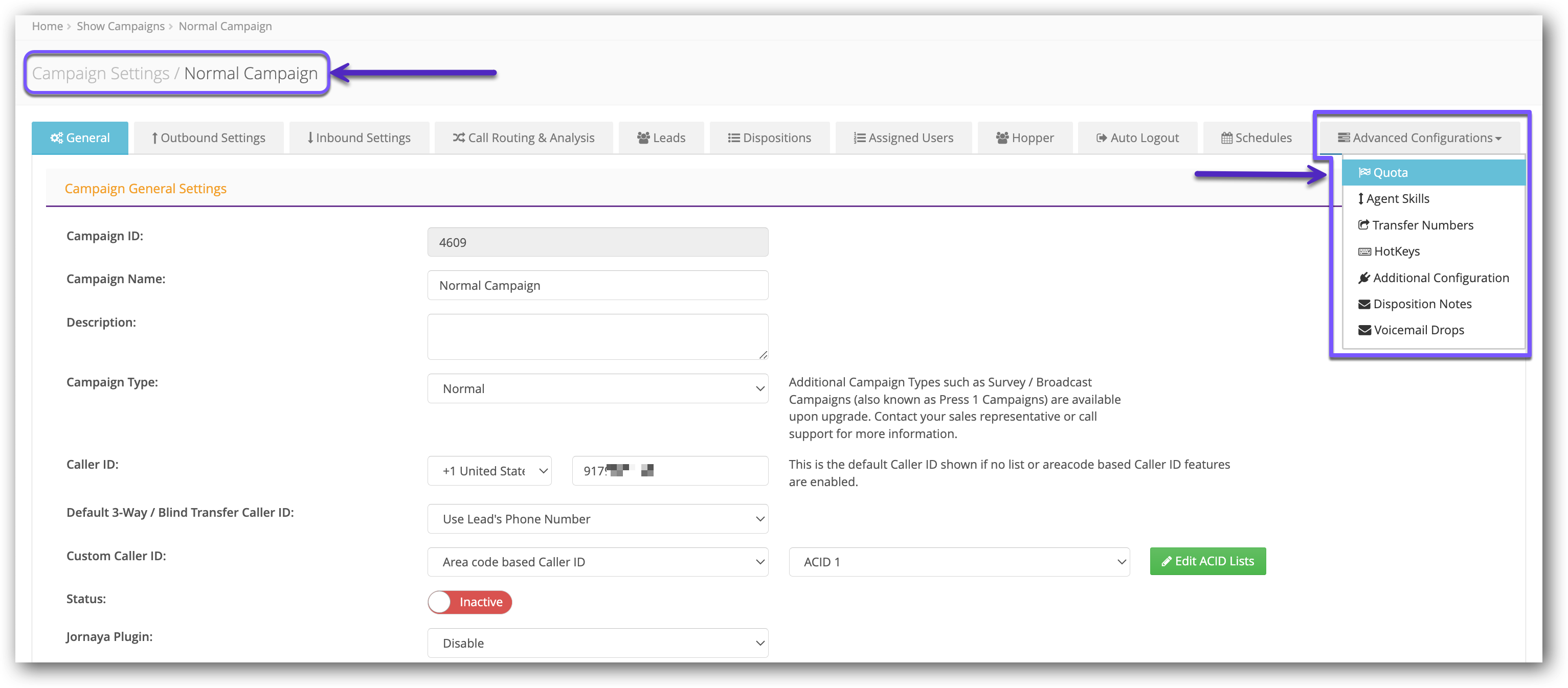Screen dimensions: 1568x688
Task: Click the gears icon on General tab
Action: click(x=57, y=138)
